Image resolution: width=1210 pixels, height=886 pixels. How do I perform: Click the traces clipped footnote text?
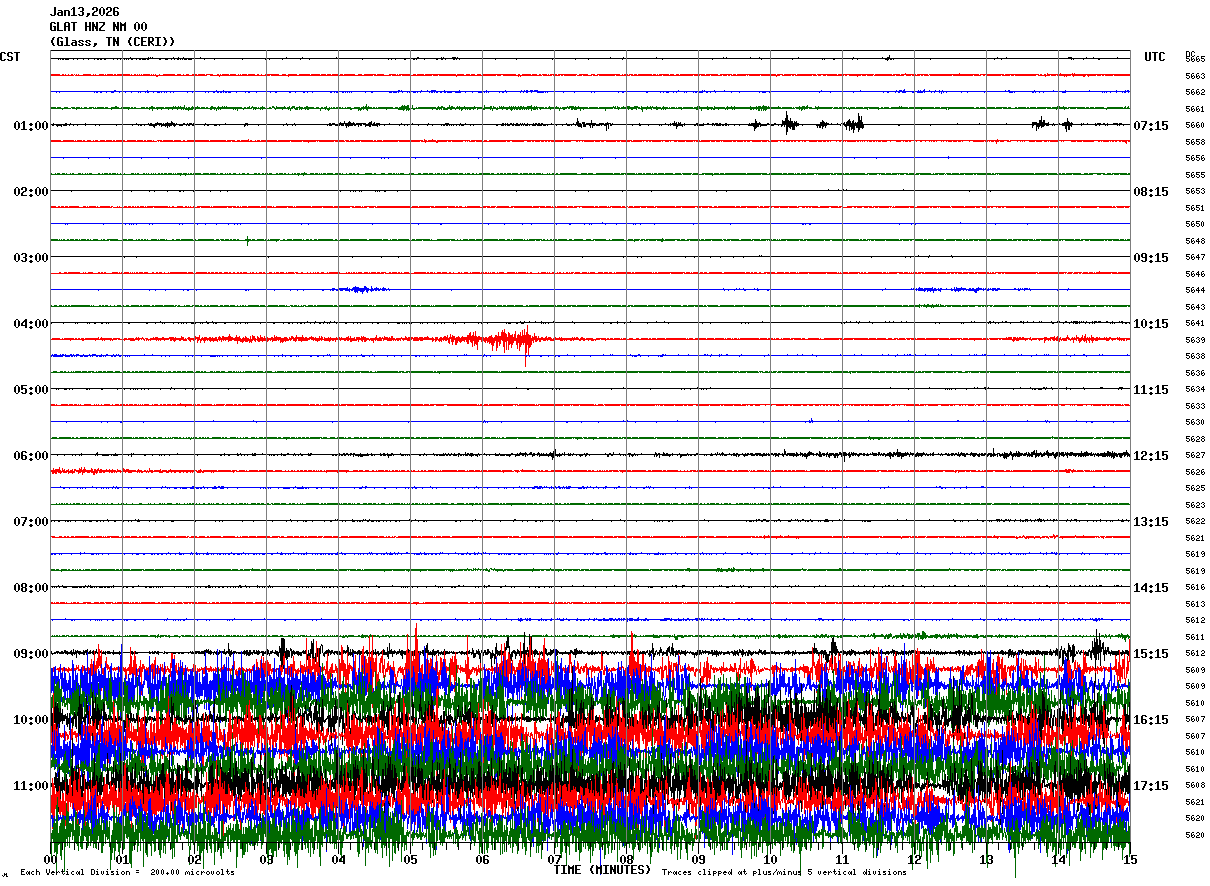pos(784,873)
